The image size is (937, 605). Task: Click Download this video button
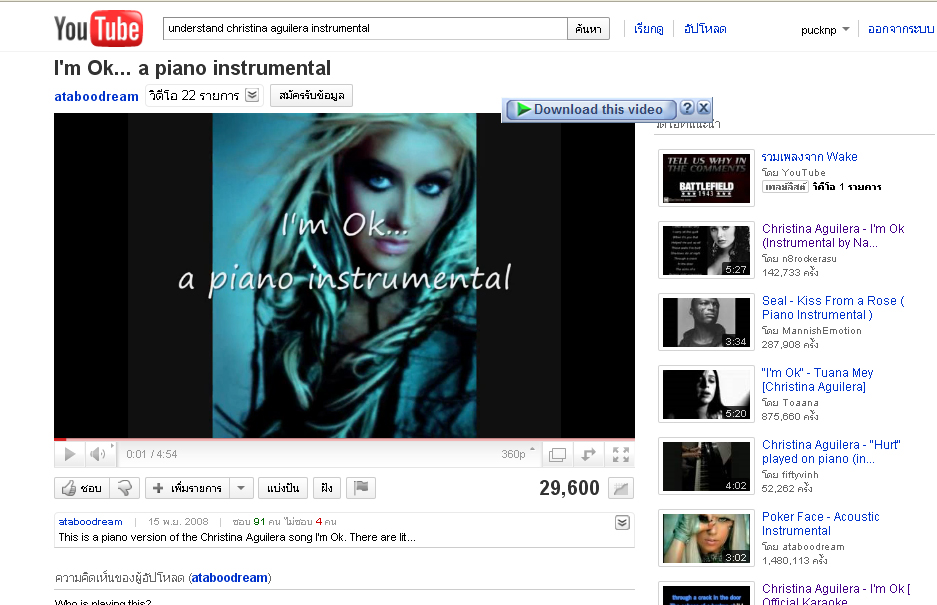coord(591,109)
